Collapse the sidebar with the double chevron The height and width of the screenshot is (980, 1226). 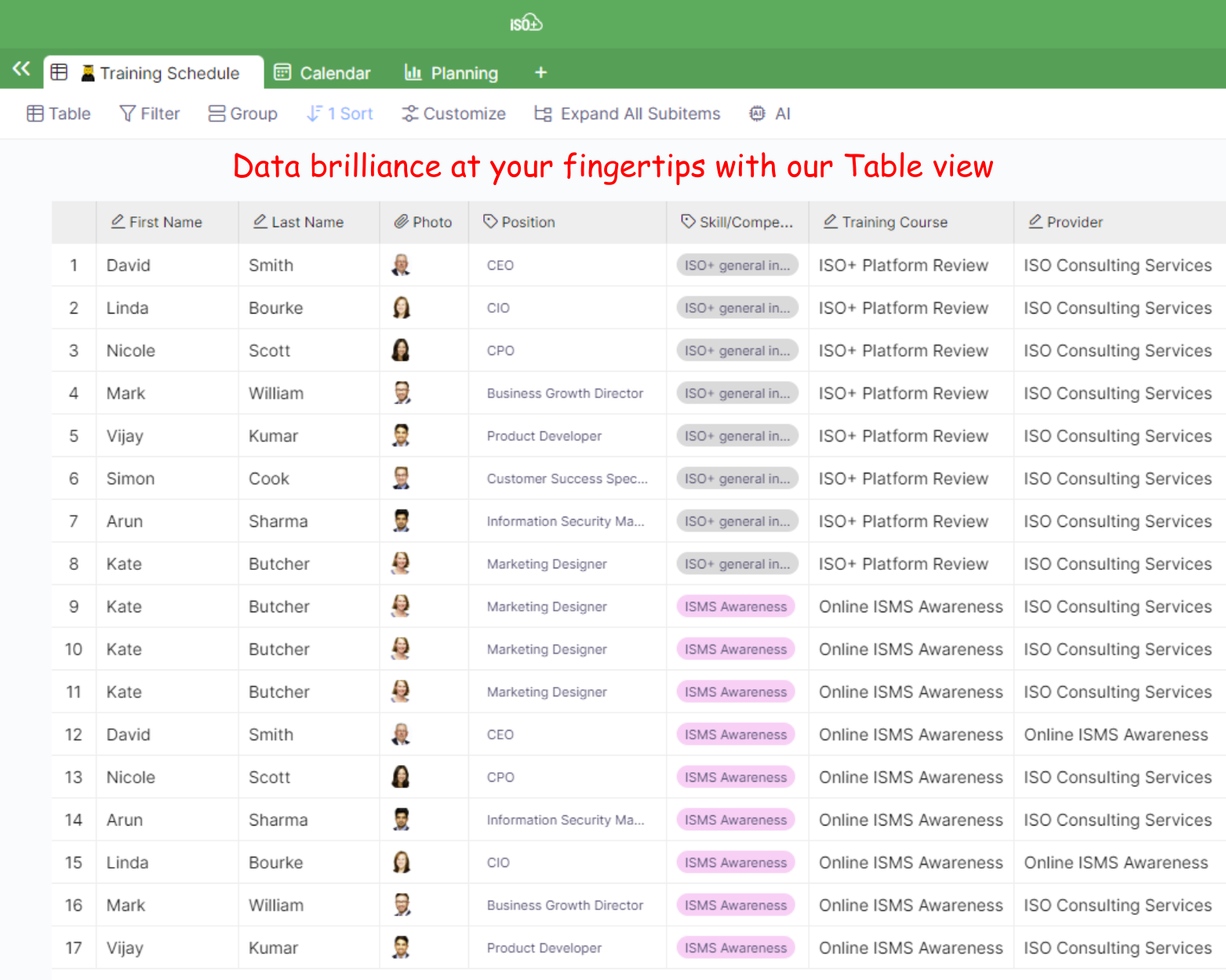point(21,69)
